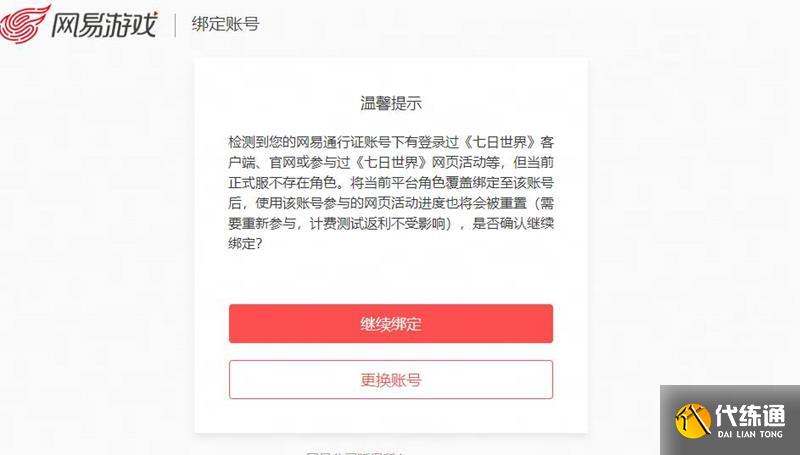Click empty dialog space above 继续绑定 button

coord(391,278)
